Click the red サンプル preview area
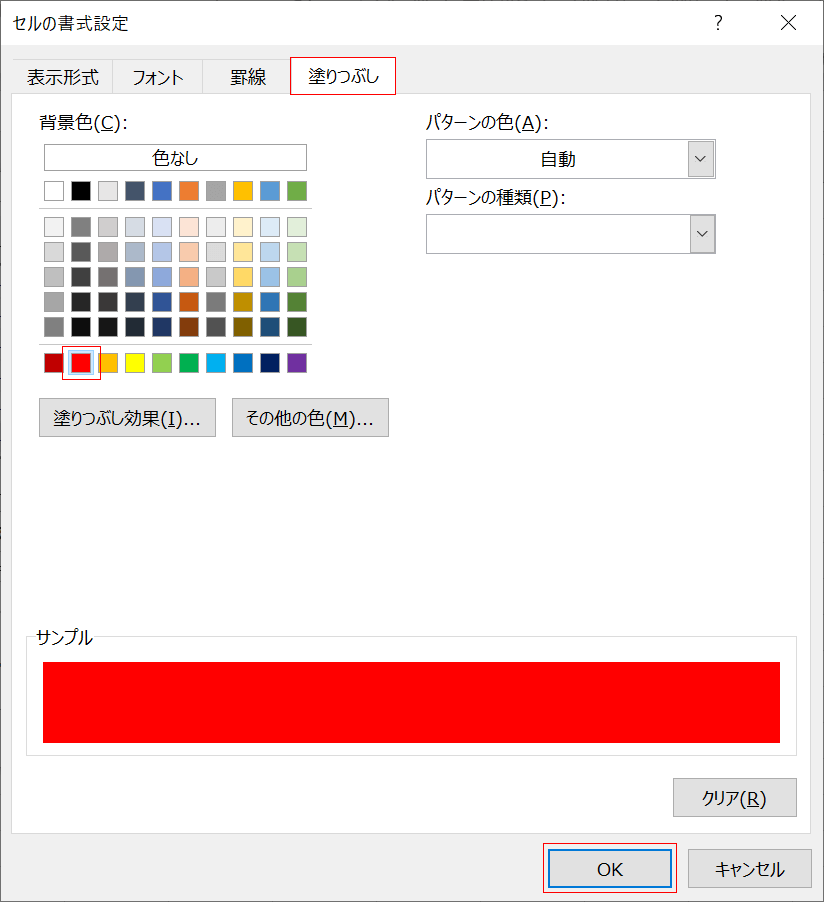824x902 pixels. (410, 702)
